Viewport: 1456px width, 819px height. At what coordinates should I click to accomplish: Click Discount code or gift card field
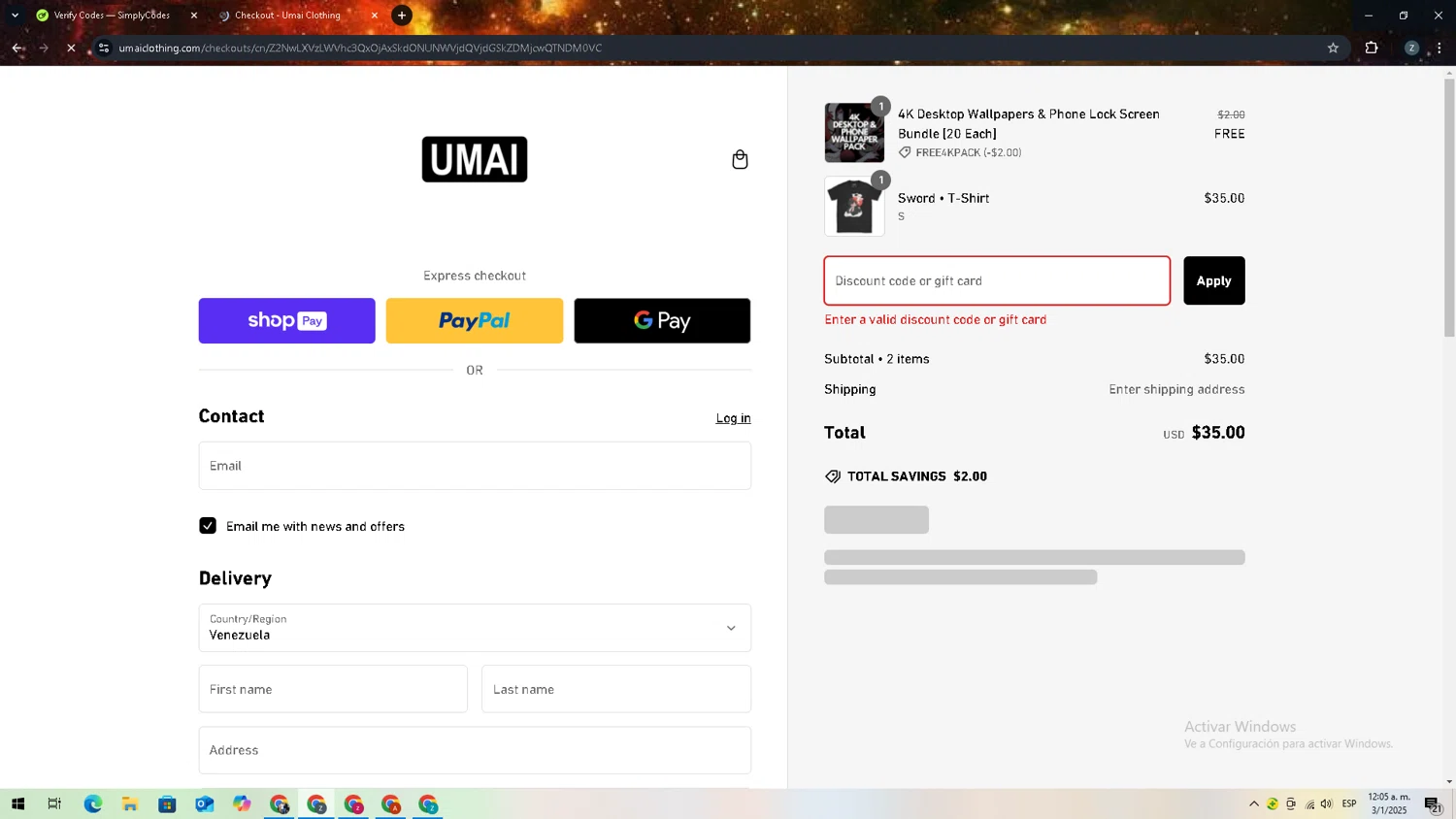tap(997, 280)
